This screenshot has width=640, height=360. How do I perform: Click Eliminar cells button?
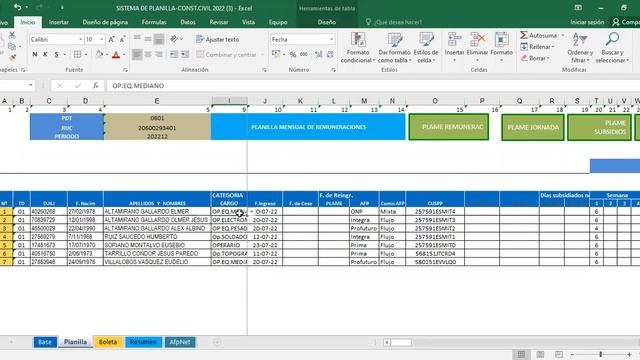(x=477, y=48)
